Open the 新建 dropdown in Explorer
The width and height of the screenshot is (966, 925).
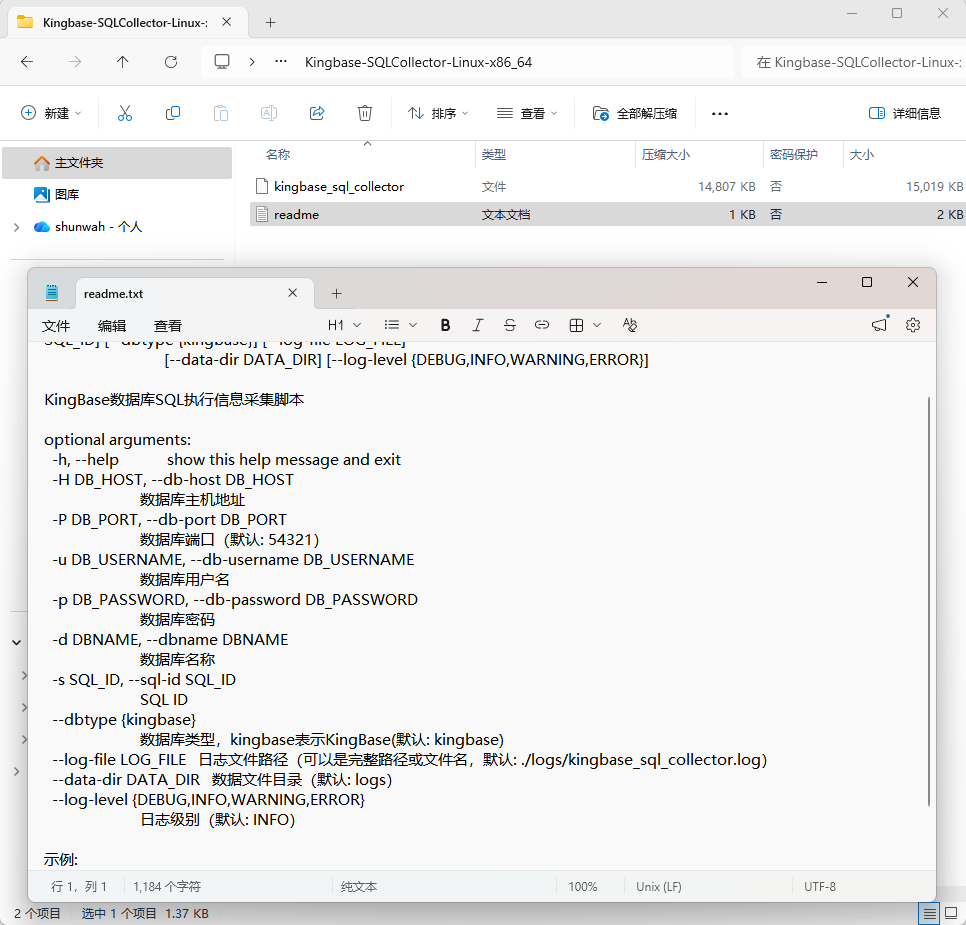(x=51, y=113)
